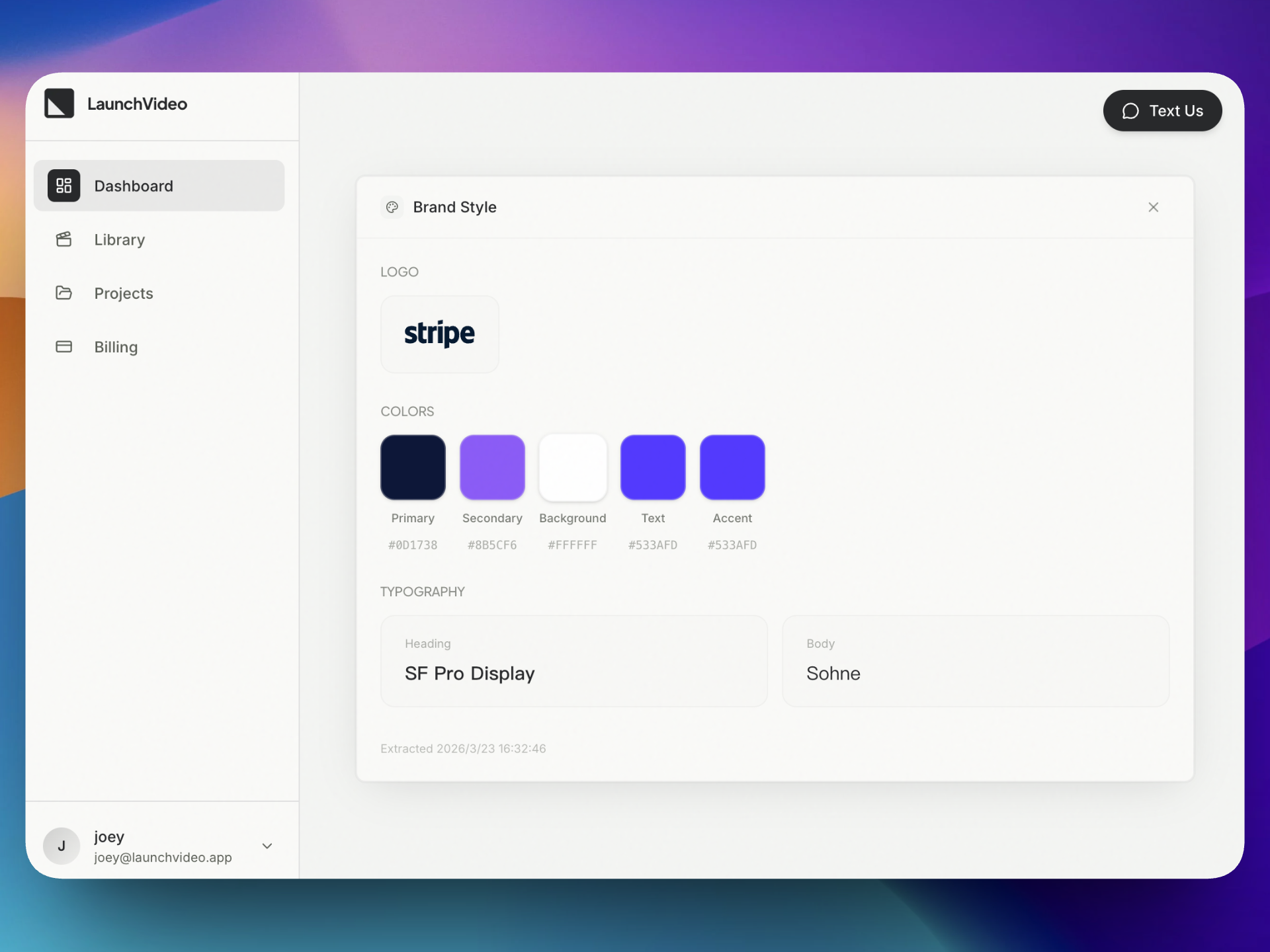Select the Dashboard grid icon
Image resolution: width=1270 pixels, height=952 pixels.
(x=64, y=186)
